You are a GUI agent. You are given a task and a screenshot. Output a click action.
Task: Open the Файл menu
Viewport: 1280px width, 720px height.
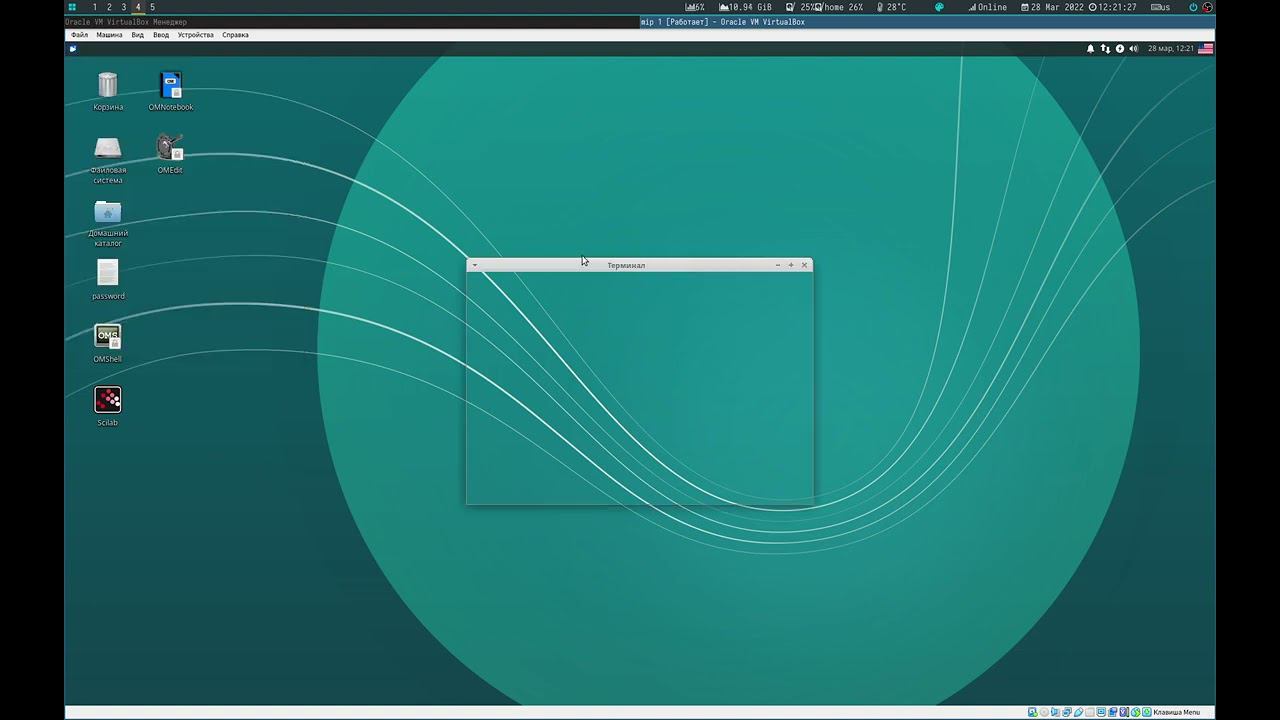79,35
